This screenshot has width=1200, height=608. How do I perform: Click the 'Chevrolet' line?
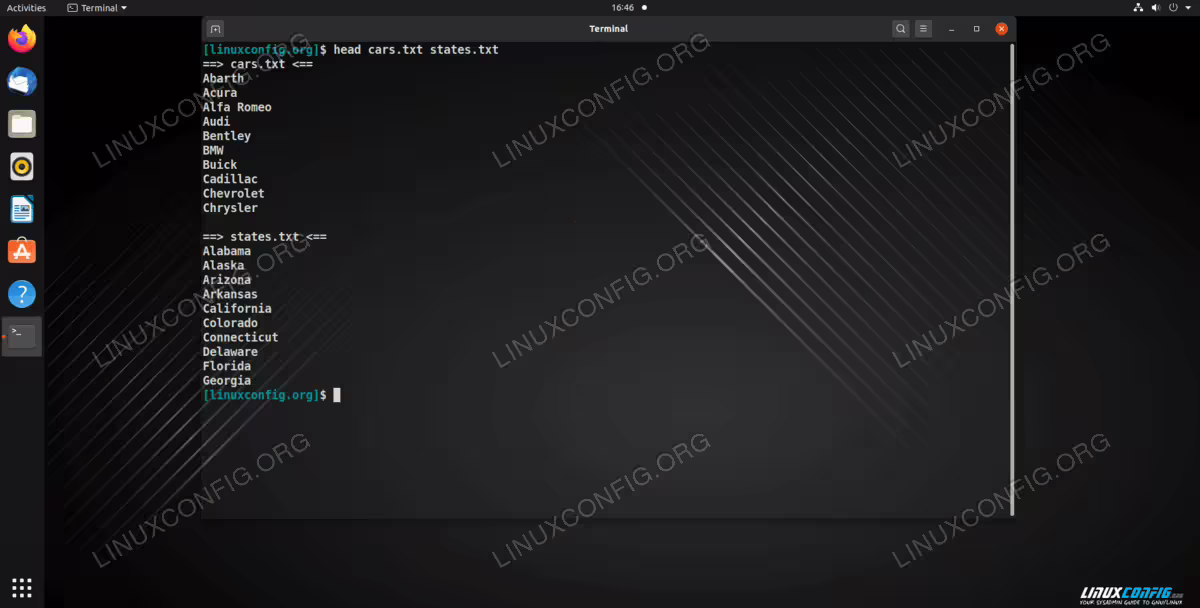[234, 193]
